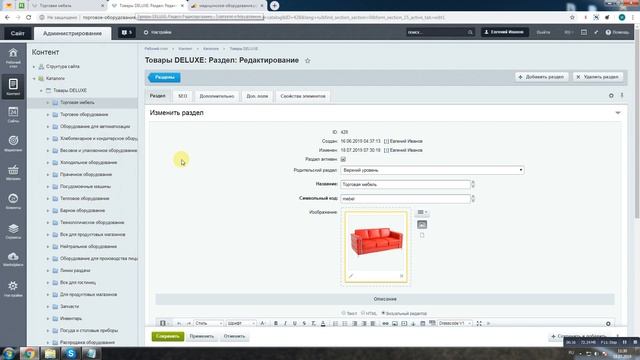Expand Холодильное оборудование tree folder
Image resolution: width=640 pixels, height=360 pixels.
point(48,162)
